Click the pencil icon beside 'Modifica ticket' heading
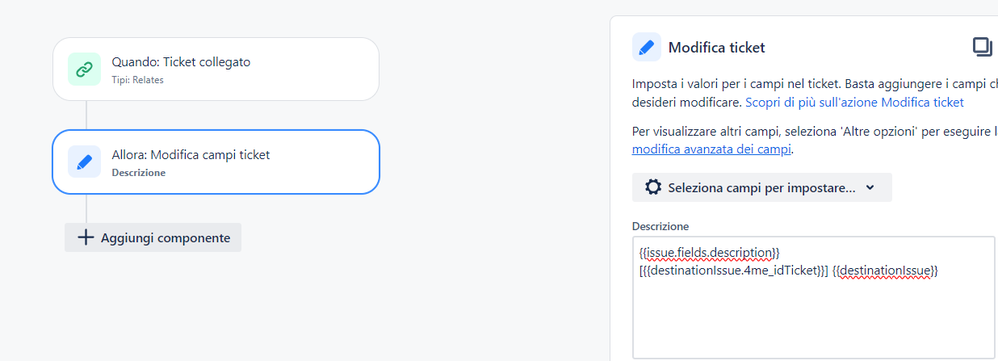The width and height of the screenshot is (998, 361). pyautogui.click(x=646, y=47)
